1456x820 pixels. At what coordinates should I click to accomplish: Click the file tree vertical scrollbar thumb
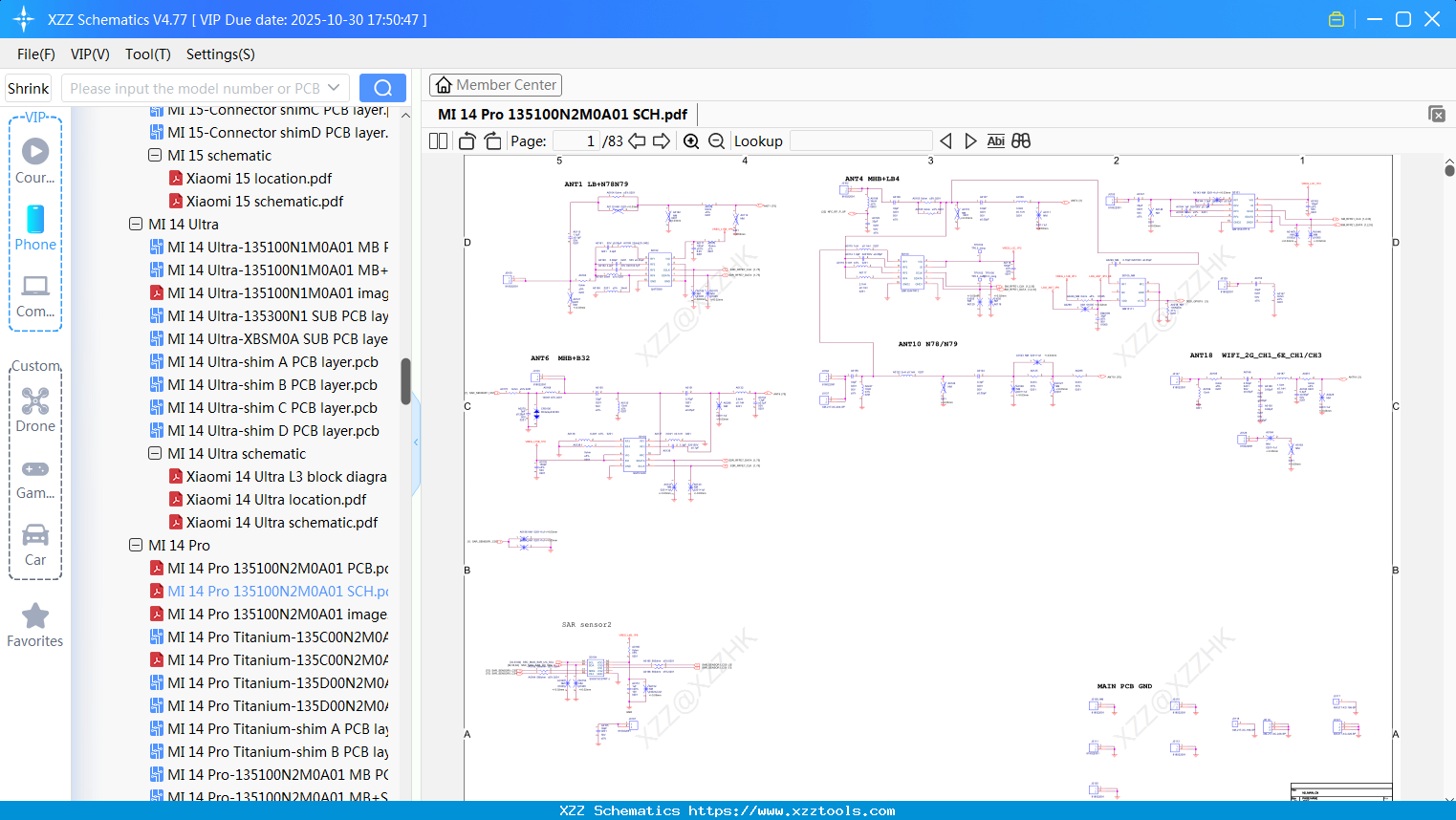(405, 380)
